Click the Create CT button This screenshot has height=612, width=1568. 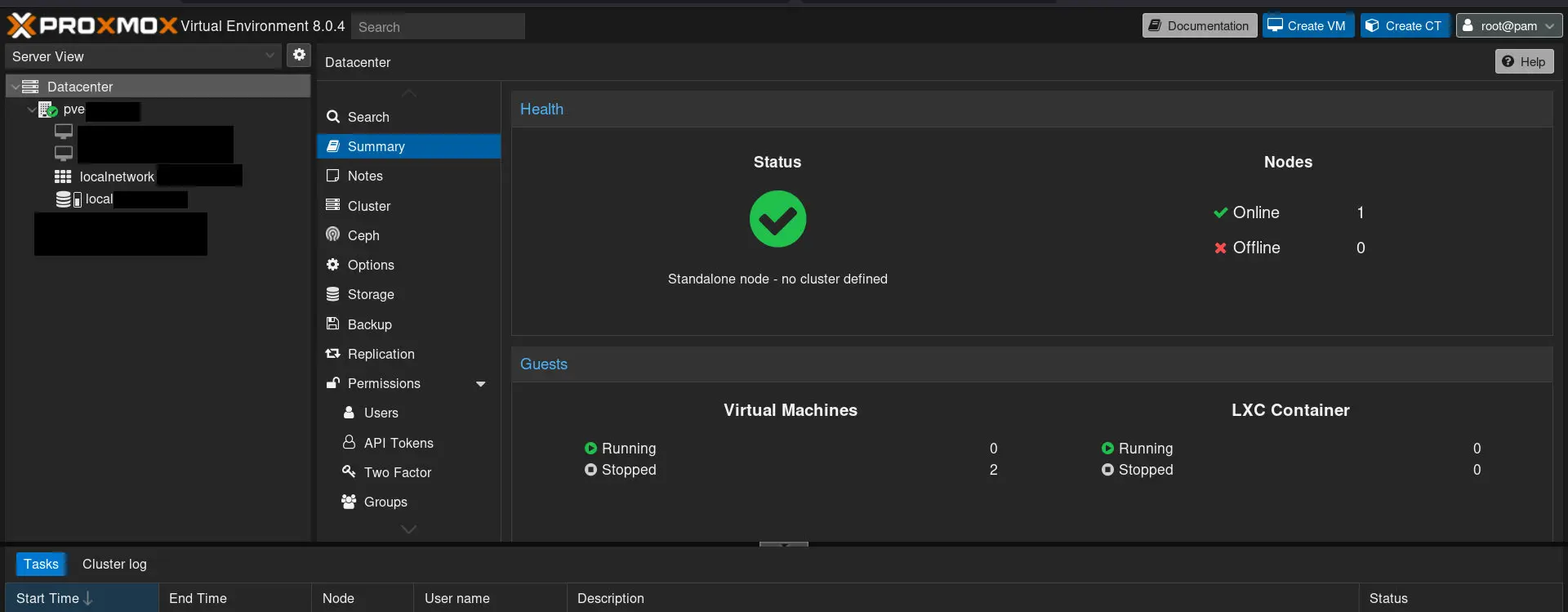point(1405,25)
